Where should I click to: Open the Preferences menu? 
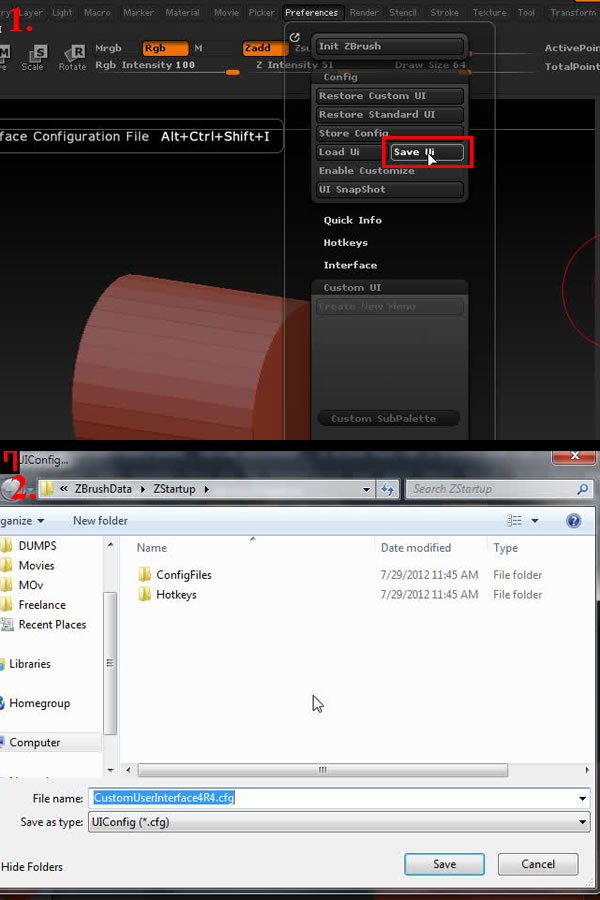[x=311, y=12]
